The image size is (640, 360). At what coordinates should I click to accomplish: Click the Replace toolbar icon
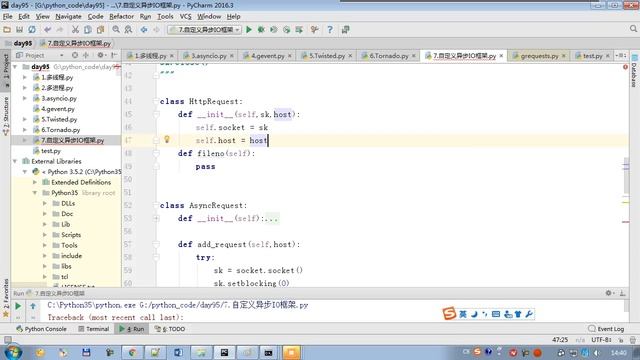pos(128,30)
